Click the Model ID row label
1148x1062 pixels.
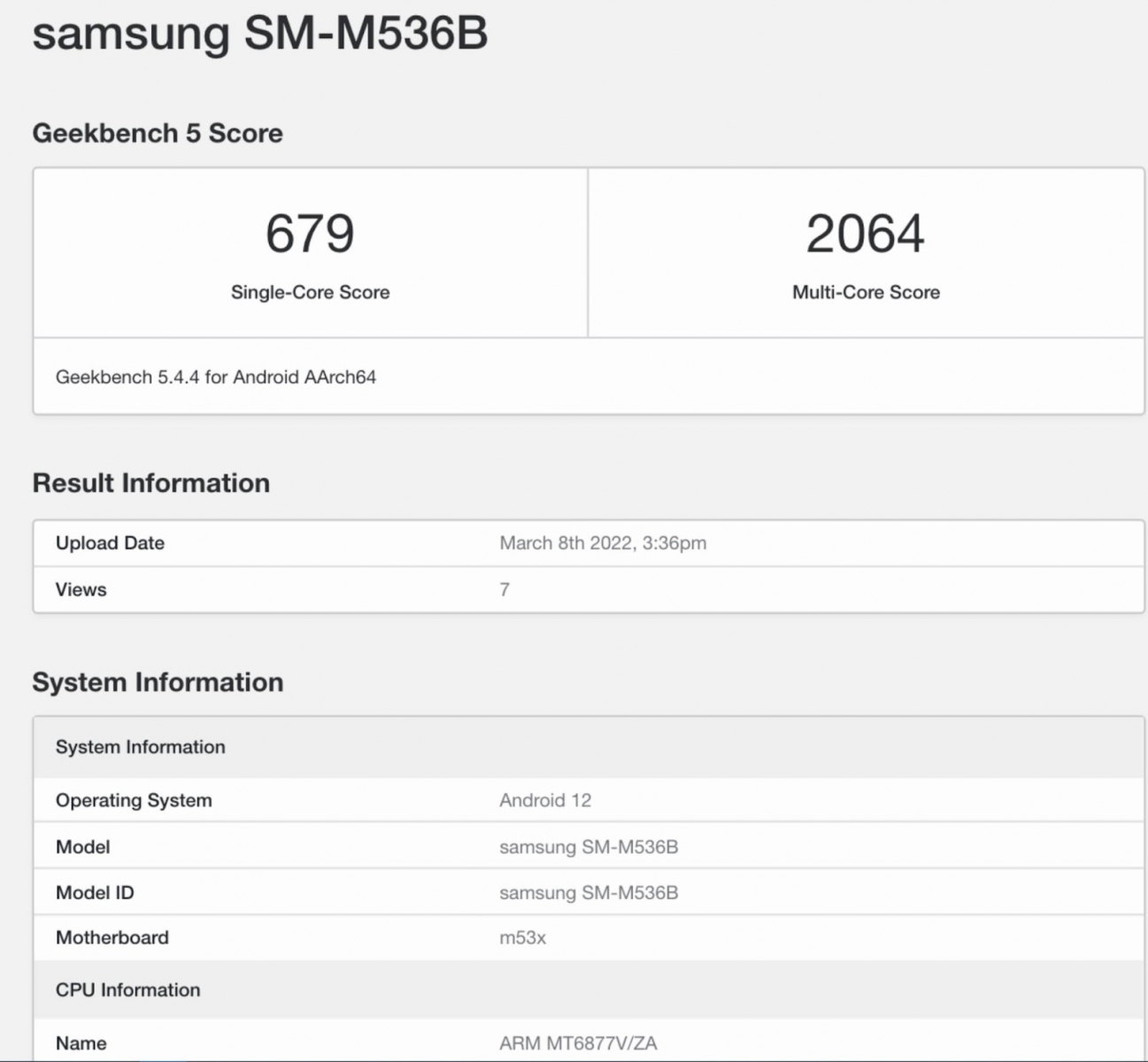[x=95, y=892]
